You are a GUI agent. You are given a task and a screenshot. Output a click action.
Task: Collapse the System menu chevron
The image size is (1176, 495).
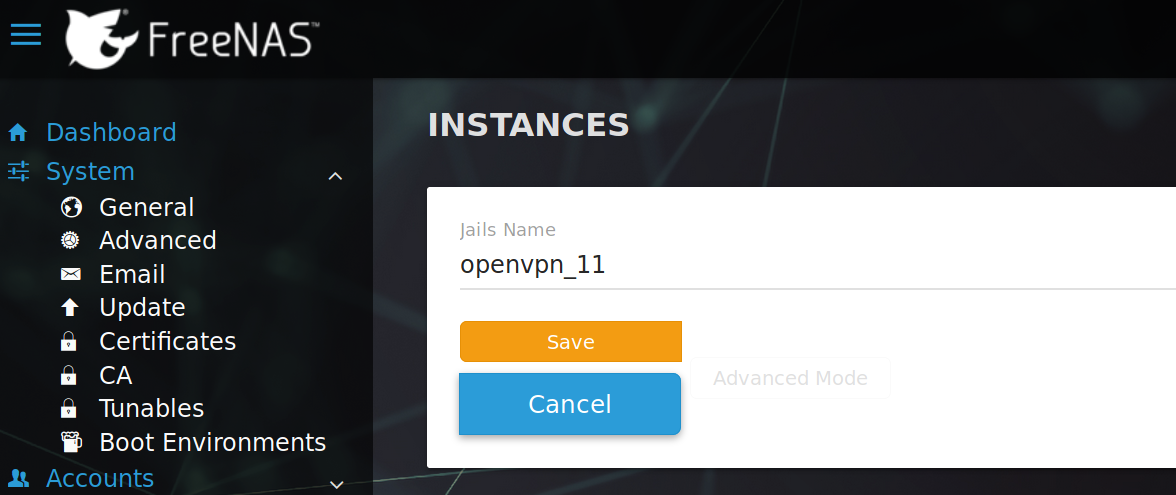(x=336, y=176)
